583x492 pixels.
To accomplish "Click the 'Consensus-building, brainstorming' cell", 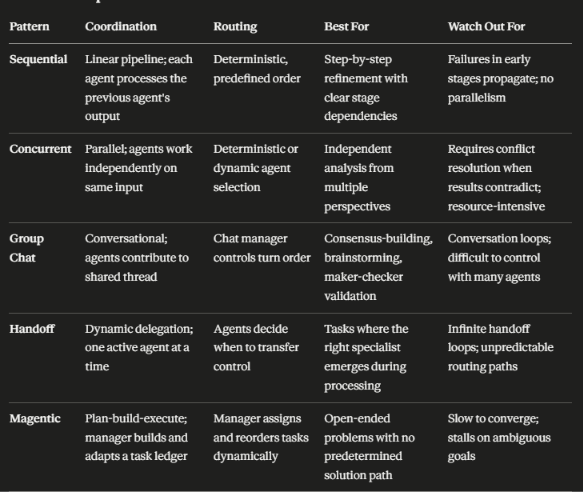I will tap(378, 267).
